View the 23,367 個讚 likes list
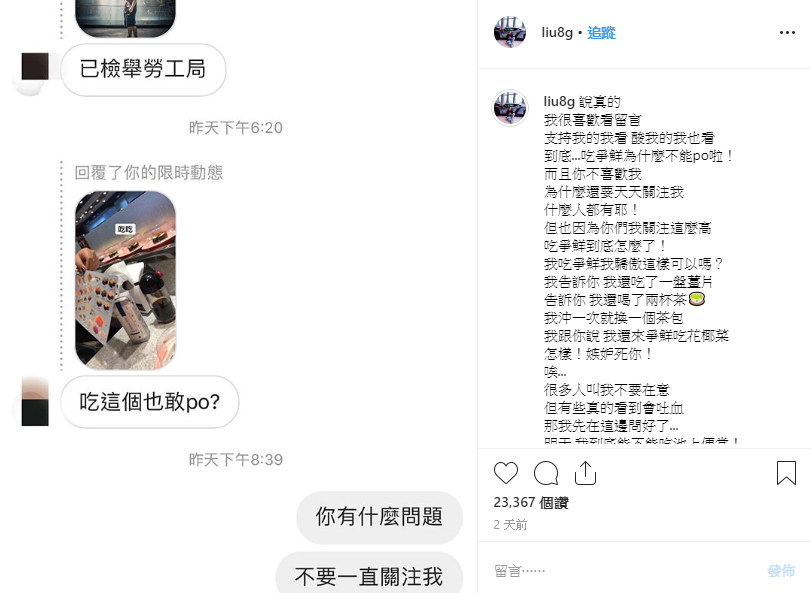 pyautogui.click(x=531, y=503)
